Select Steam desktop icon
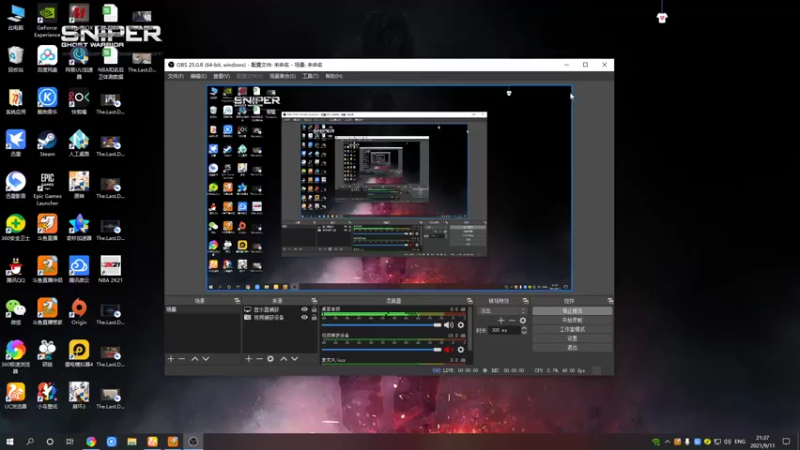The width and height of the screenshot is (800, 450). tap(47, 144)
